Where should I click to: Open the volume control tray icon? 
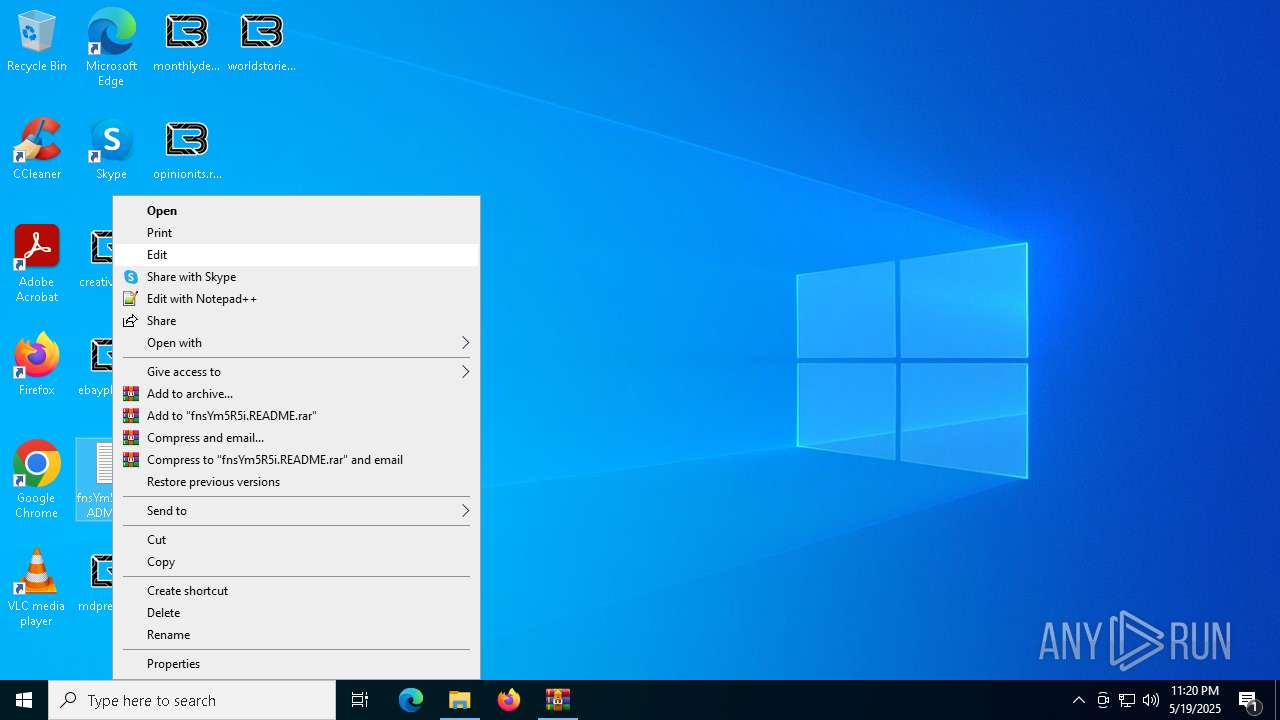pyautogui.click(x=1151, y=700)
